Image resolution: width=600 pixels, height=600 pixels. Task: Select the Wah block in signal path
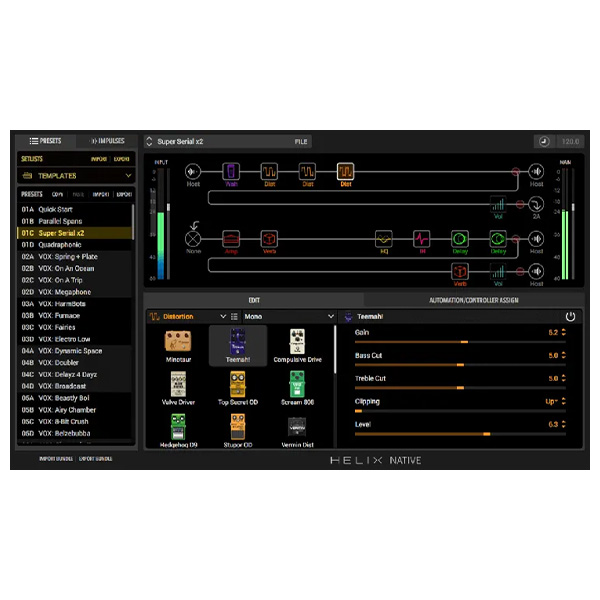(231, 171)
